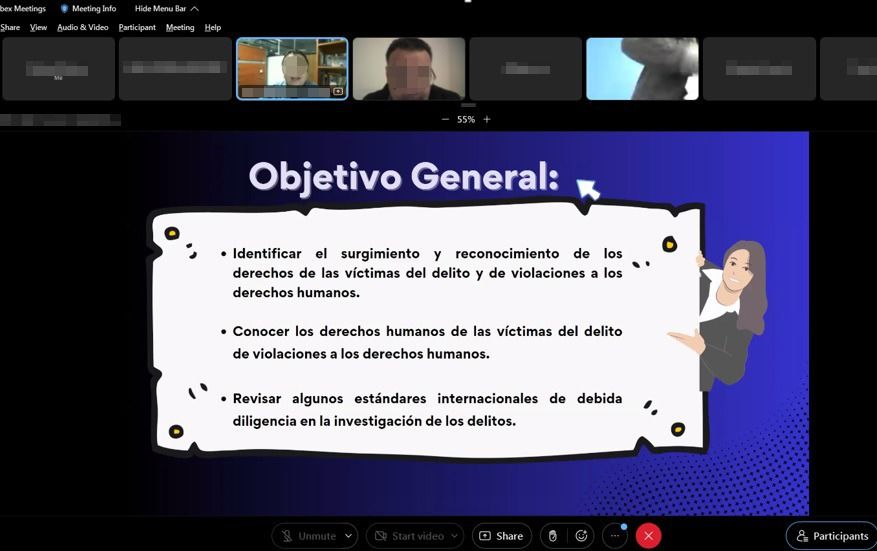877x551 pixels.
Task: Expand video options arrow beside Start video
Action: tap(455, 536)
